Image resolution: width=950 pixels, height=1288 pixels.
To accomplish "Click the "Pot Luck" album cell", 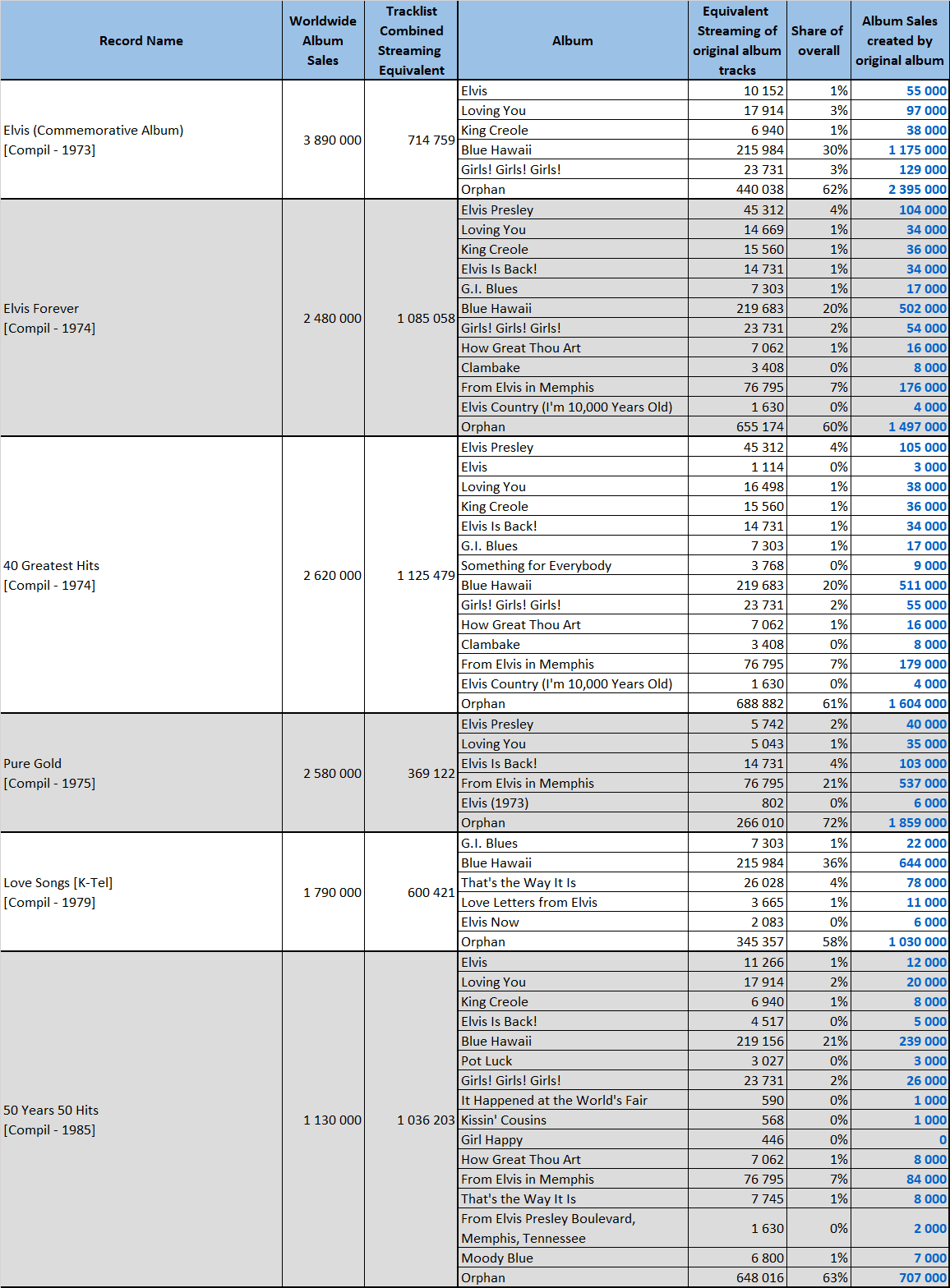I will pyautogui.click(x=573, y=1060).
